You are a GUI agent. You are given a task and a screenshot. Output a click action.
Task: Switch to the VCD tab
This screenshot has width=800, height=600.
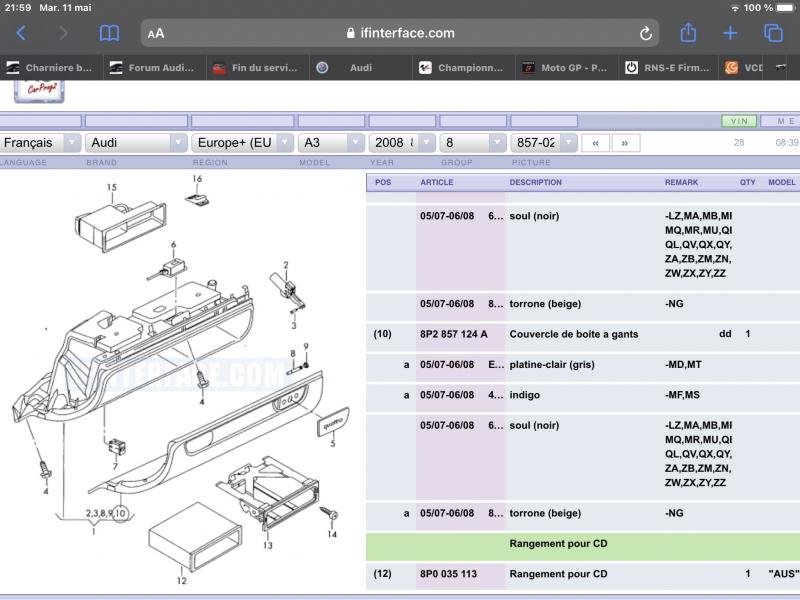click(742, 67)
